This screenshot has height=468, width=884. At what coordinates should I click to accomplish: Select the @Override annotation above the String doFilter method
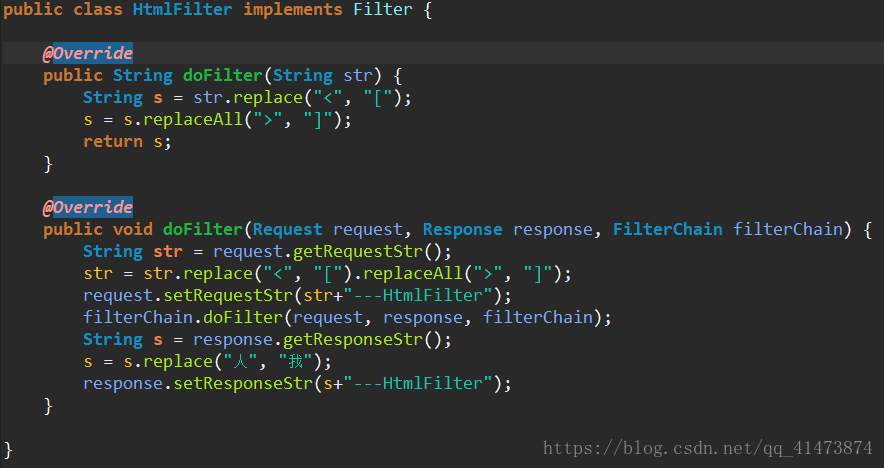click(88, 54)
